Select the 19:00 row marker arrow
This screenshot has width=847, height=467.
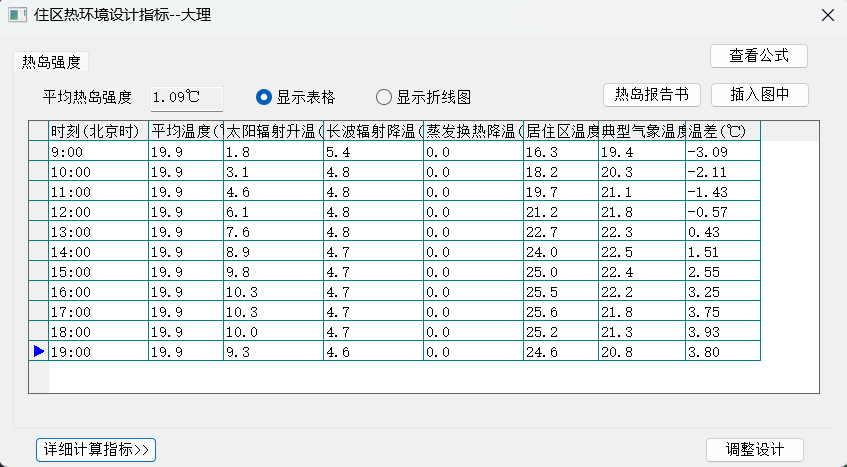tap(38, 352)
